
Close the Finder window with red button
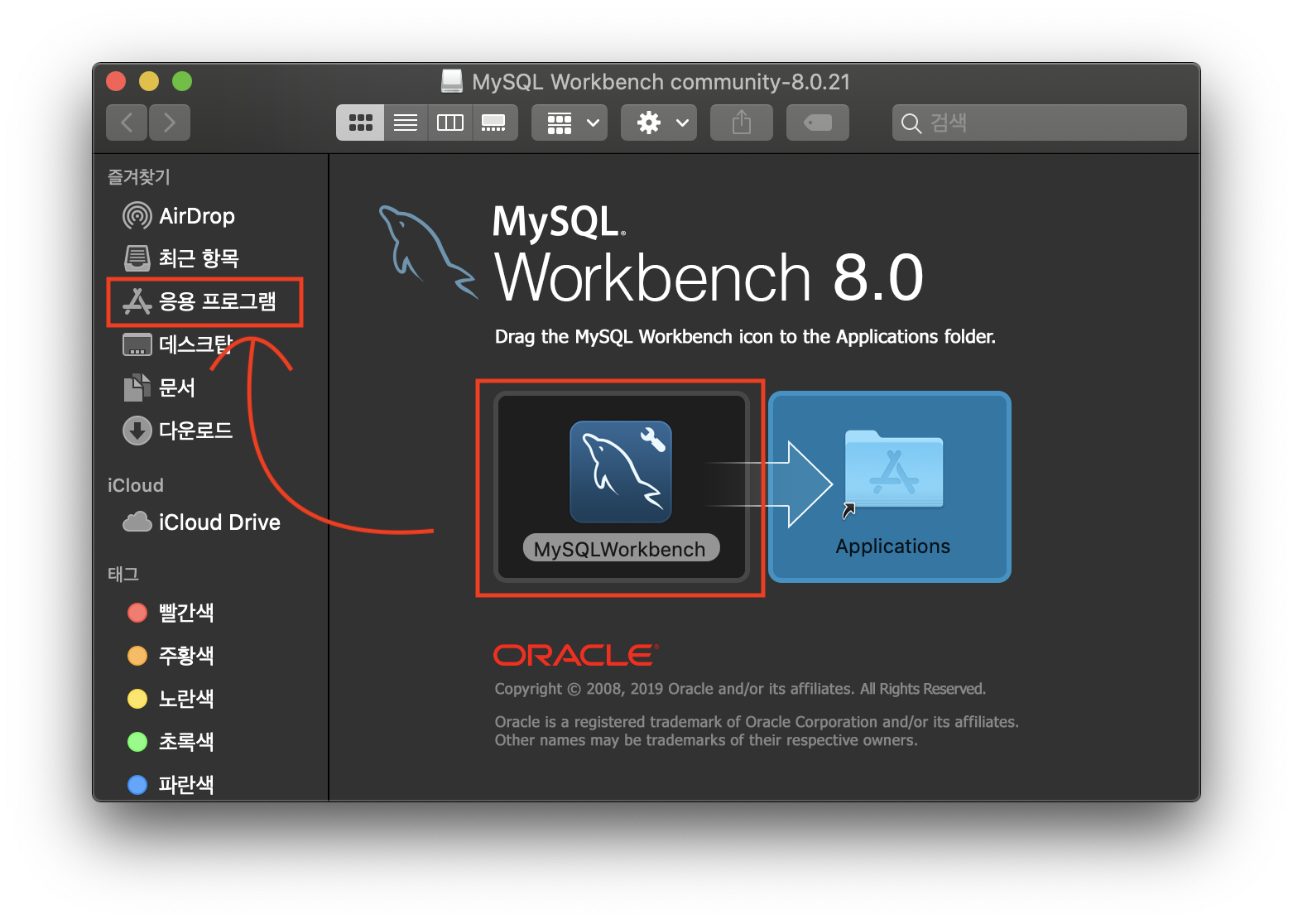coord(116,81)
